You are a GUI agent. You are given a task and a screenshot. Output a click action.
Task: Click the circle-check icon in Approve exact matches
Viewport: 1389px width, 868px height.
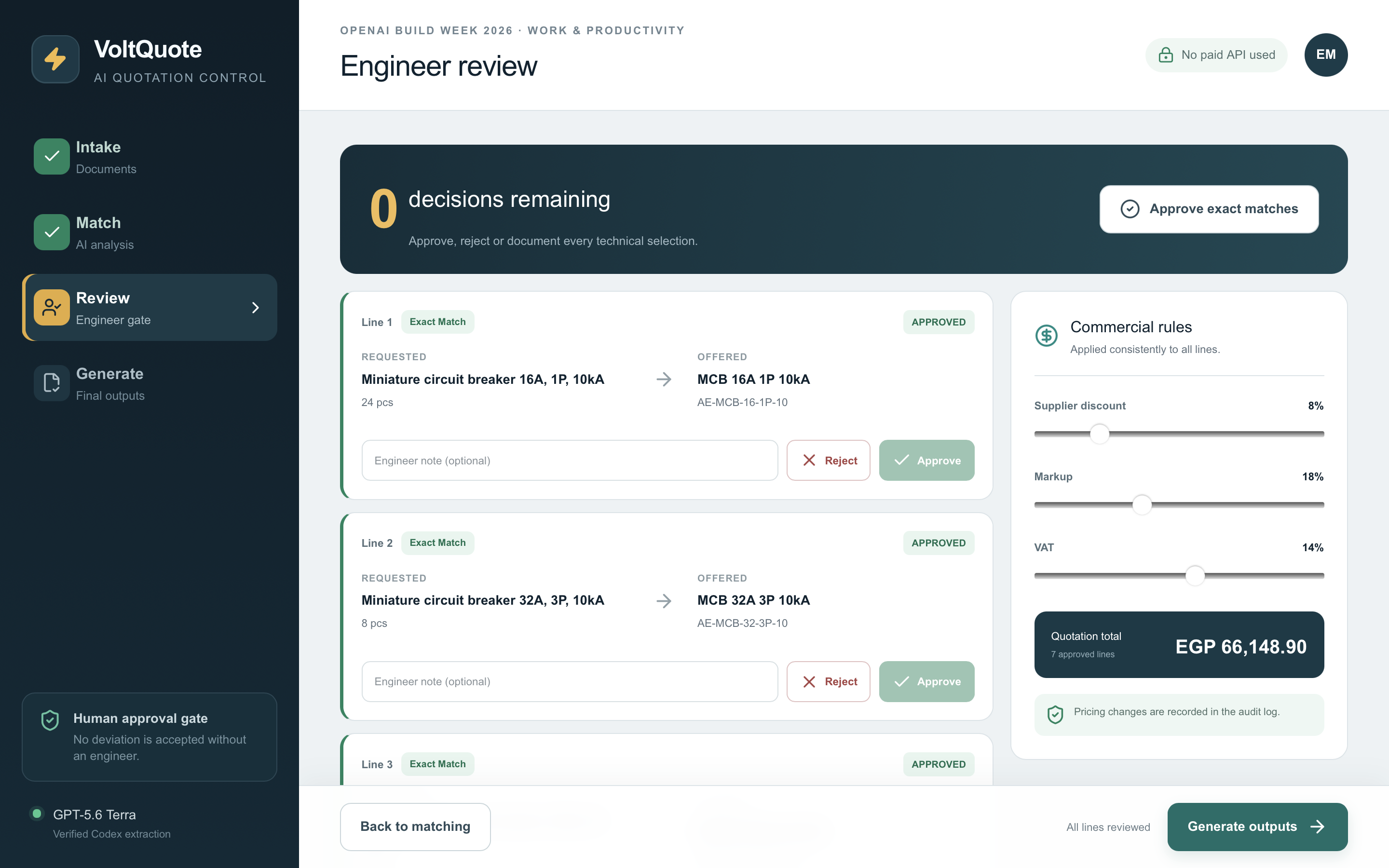(x=1130, y=209)
